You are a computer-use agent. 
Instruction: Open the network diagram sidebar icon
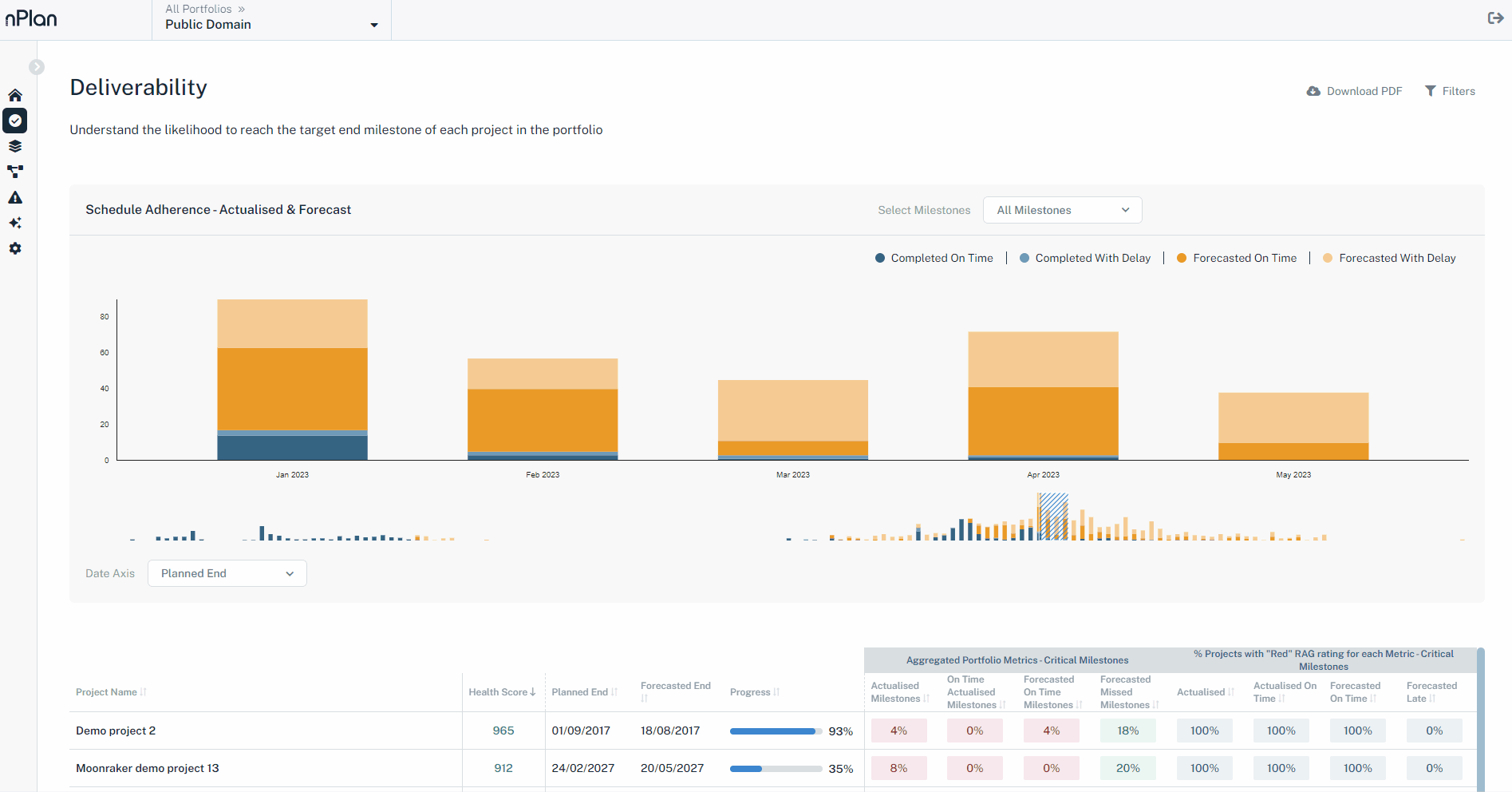tap(15, 172)
